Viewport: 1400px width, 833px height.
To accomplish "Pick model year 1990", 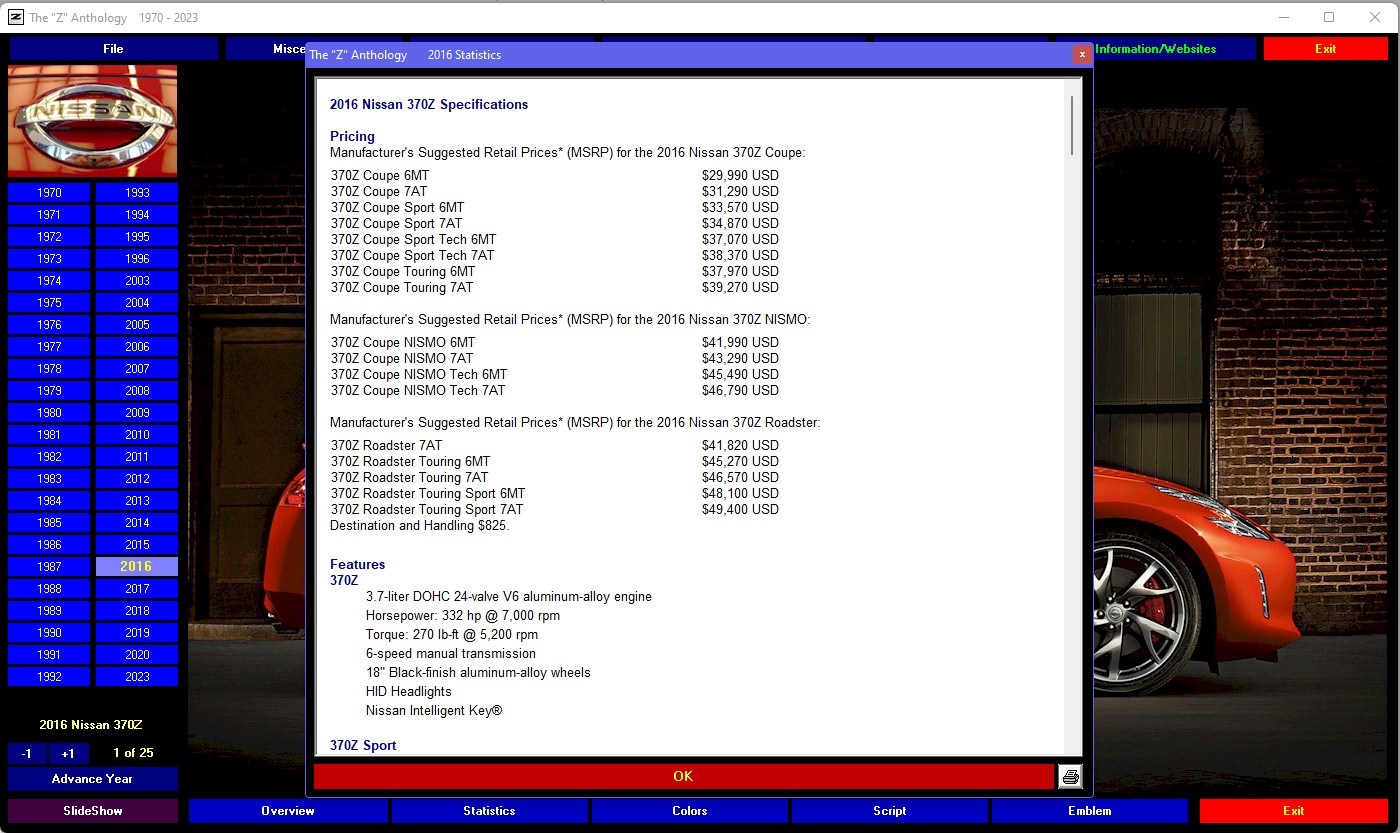I will click(x=49, y=633).
